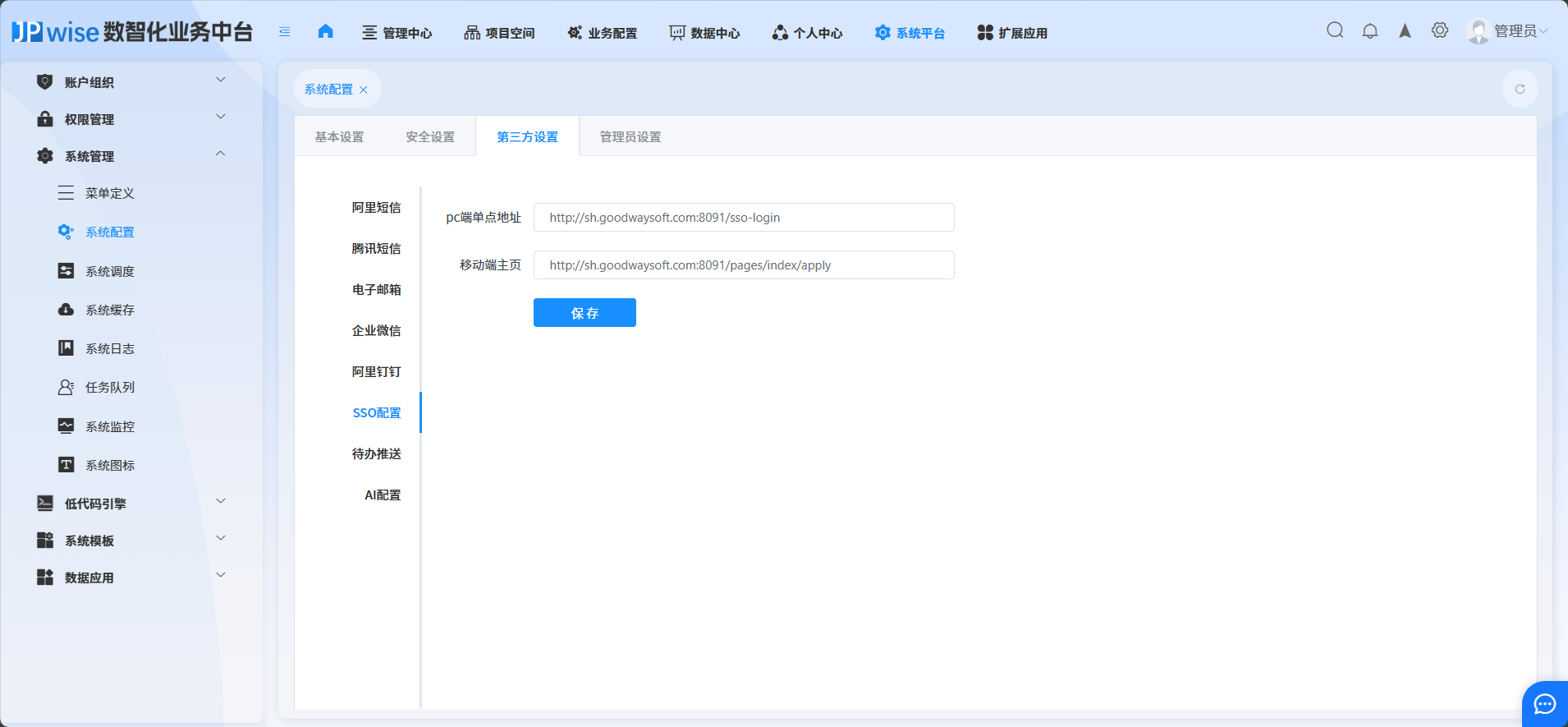The image size is (1568, 727).
Task: Select SSO配置 settings section
Action: [x=377, y=412]
